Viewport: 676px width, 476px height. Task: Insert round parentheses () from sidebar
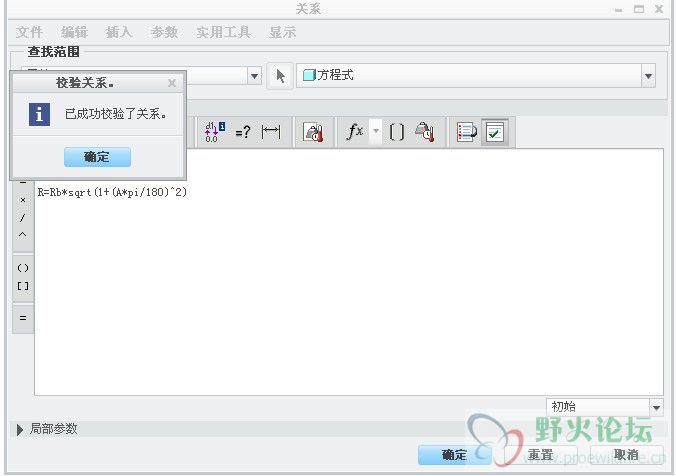coord(23,268)
